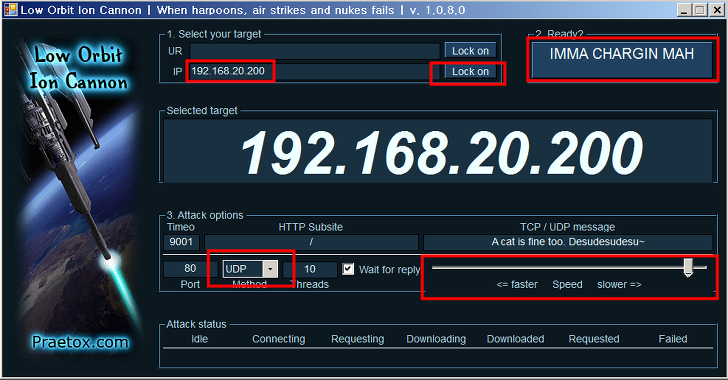Maximize the Low Orbit Ion Cannon window
Screen dimensions: 728x380
(700, 10)
